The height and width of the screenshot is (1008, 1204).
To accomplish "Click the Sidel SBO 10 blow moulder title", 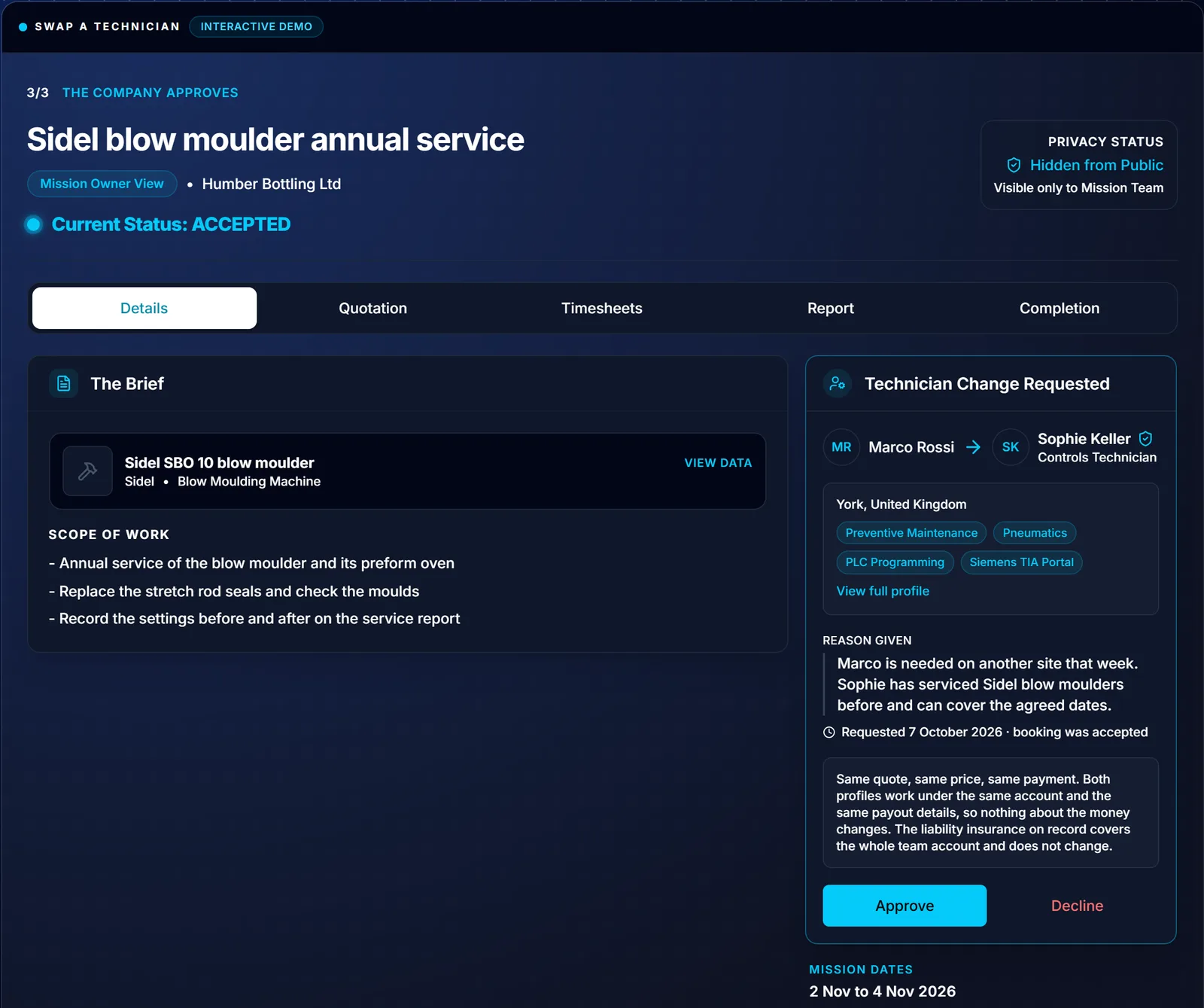I will click(x=220, y=463).
